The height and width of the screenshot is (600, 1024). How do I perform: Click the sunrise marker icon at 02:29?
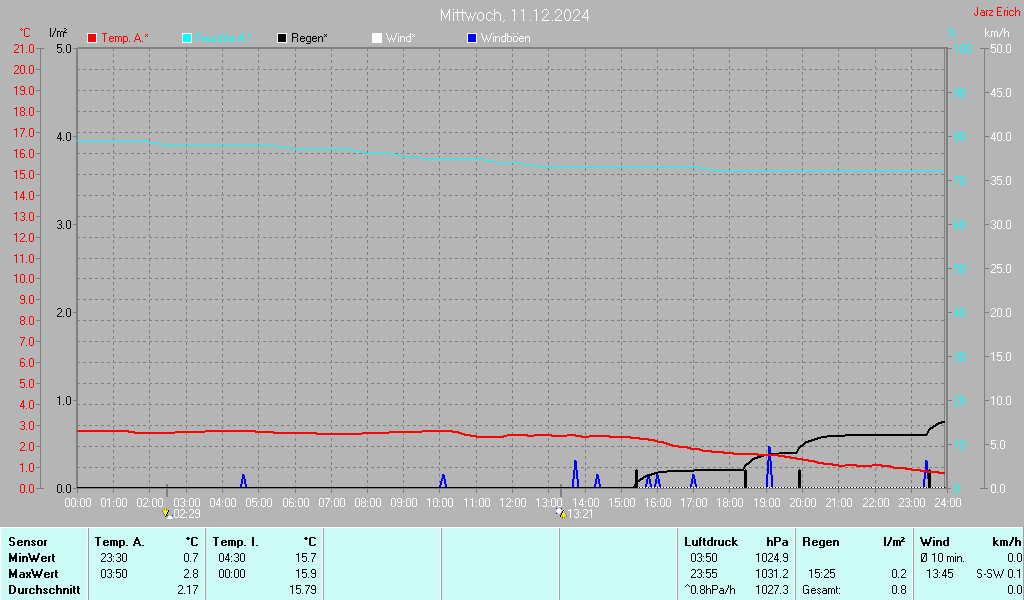(x=168, y=513)
